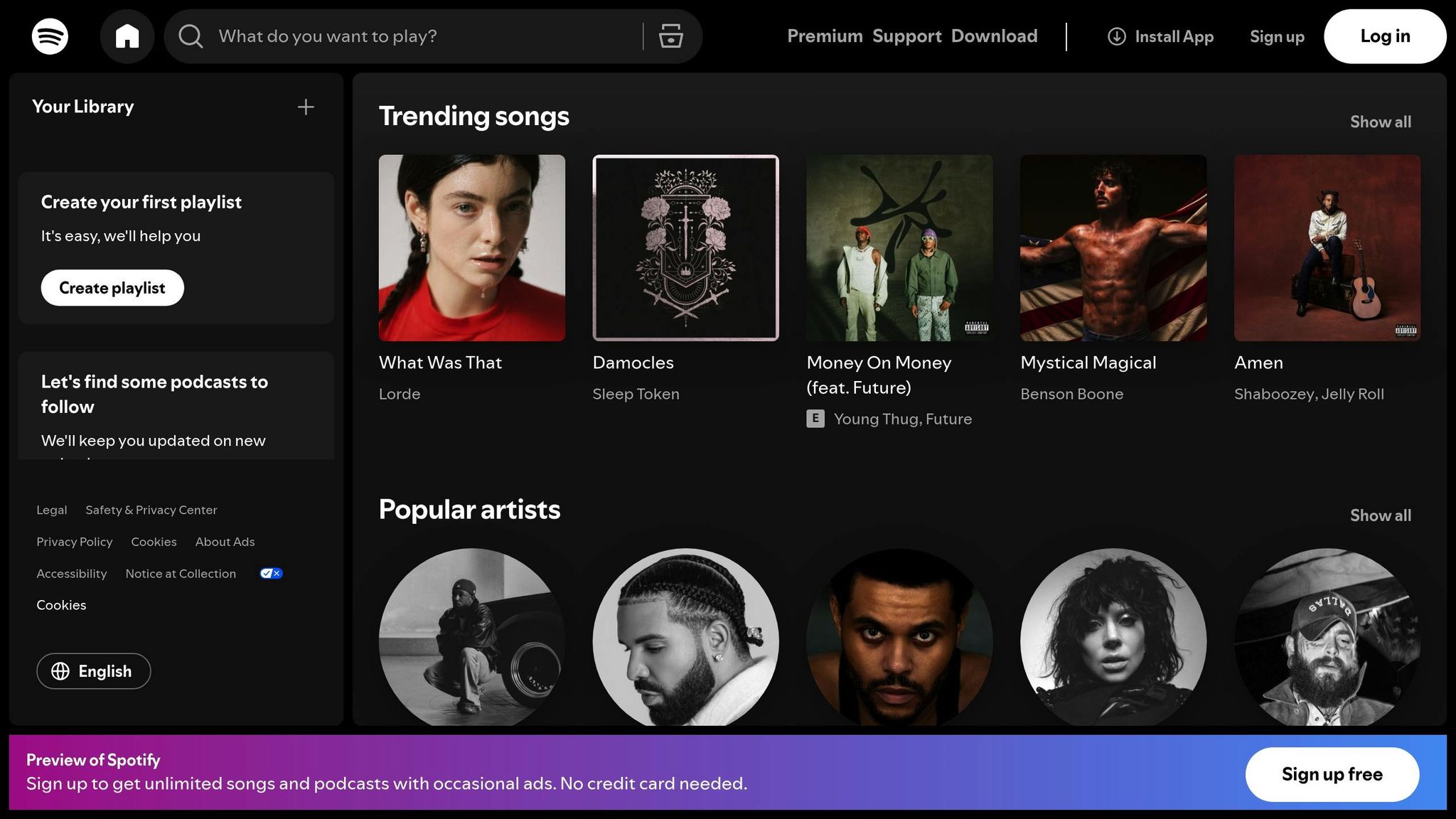Image resolution: width=1456 pixels, height=819 pixels.
Task: Click the 'Damocles' song title
Action: pos(633,363)
